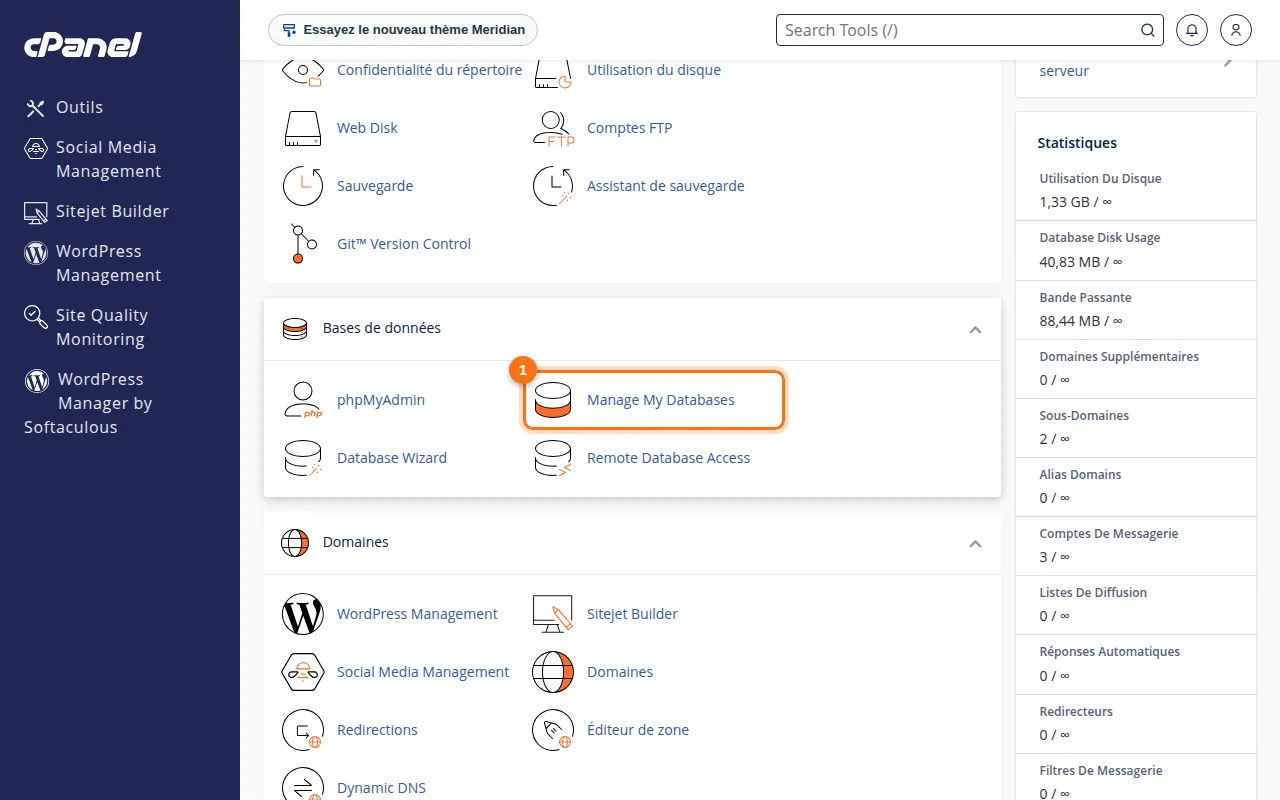The image size is (1280, 800).
Task: Click the Manage My Databases cylinder icon
Action: [x=553, y=400]
